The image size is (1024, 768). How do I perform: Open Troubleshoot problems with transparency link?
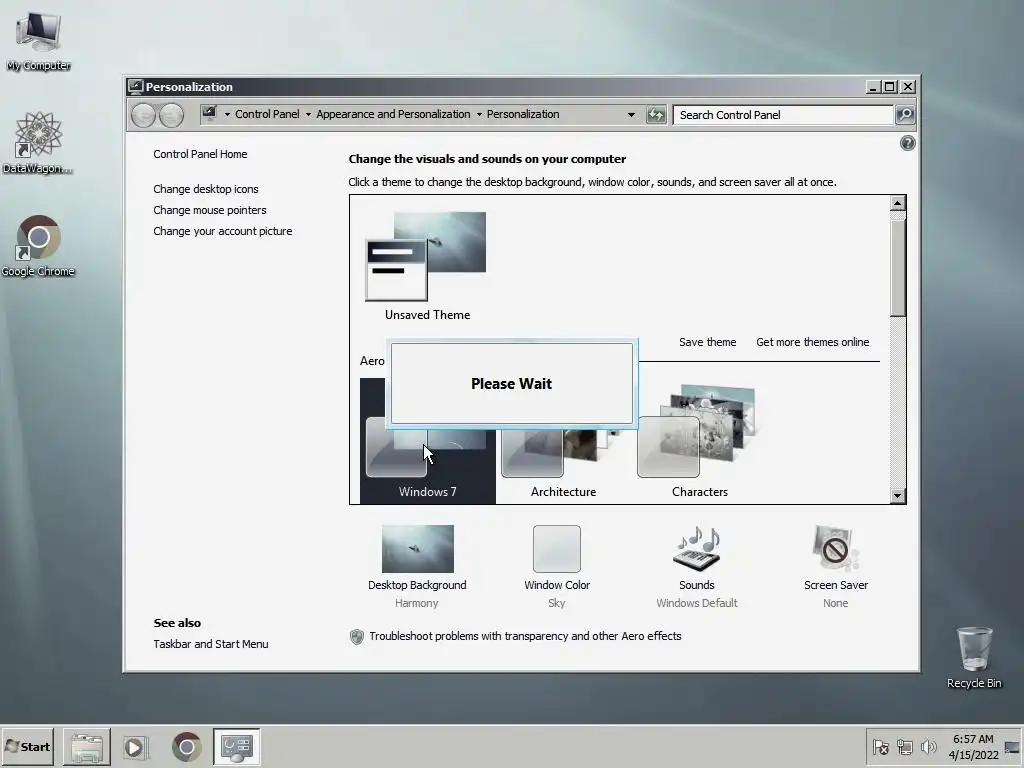525,636
